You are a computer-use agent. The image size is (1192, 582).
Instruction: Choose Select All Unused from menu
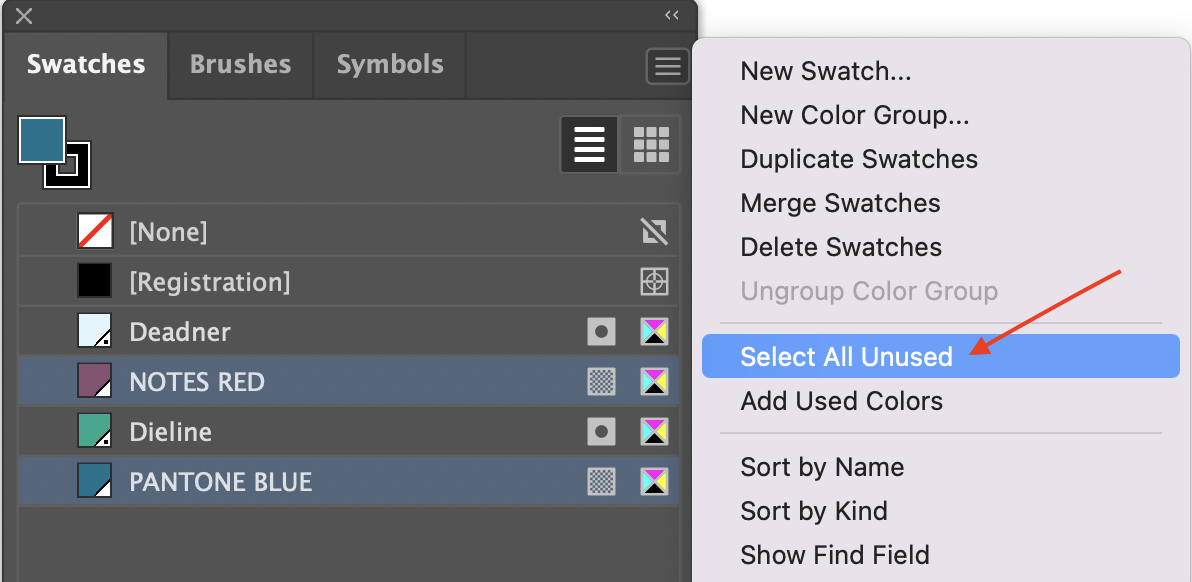[x=846, y=357]
